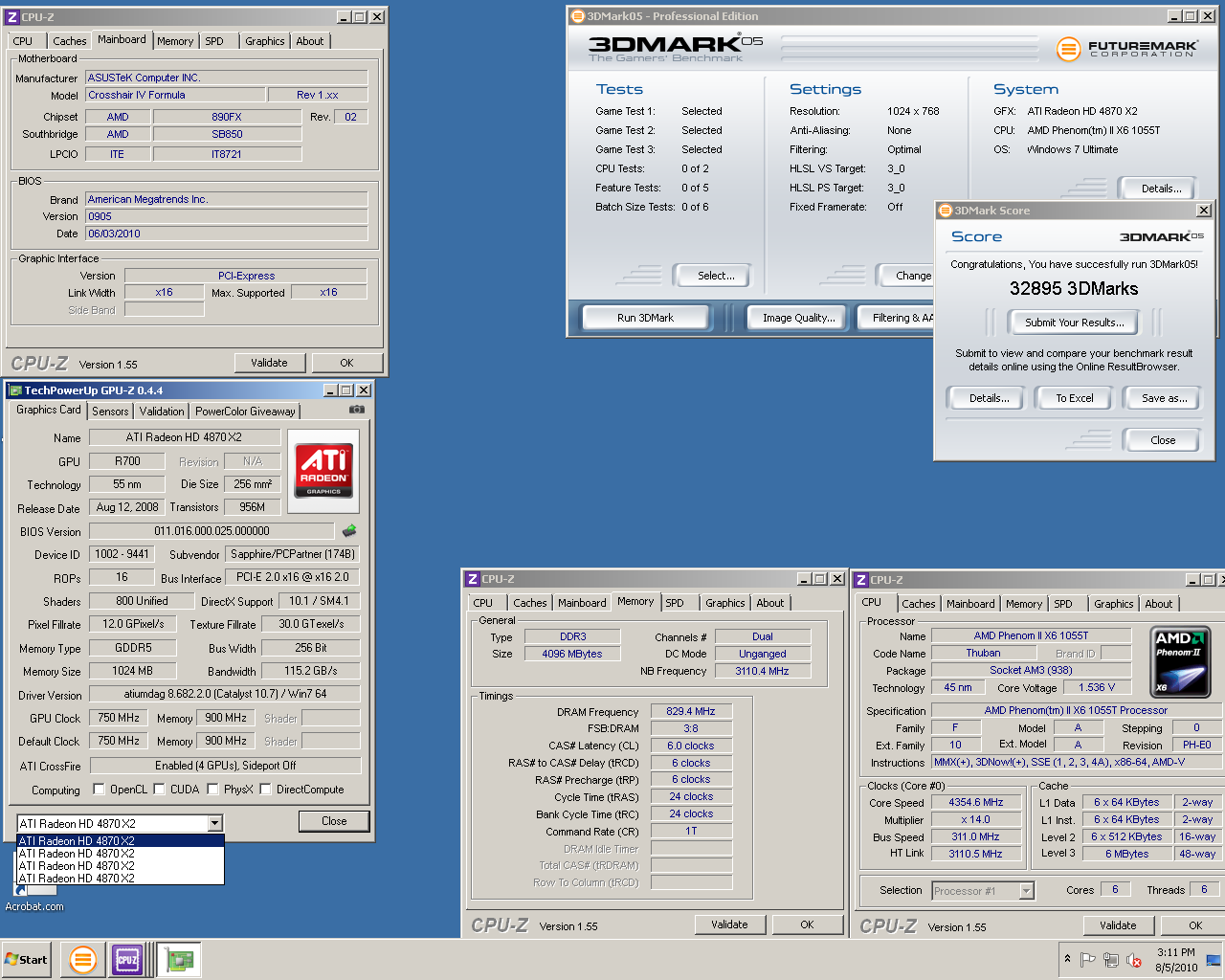This screenshot has height=980, width=1225.
Task: Click the volume speaker tray icon
Action: (x=1134, y=959)
